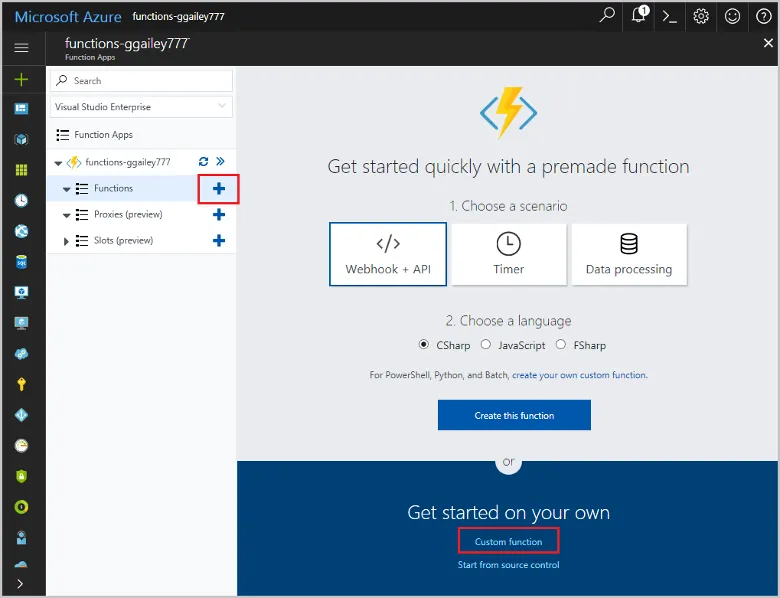This screenshot has width=780, height=598.
Task: Open portal settings gear icon
Action: [701, 16]
